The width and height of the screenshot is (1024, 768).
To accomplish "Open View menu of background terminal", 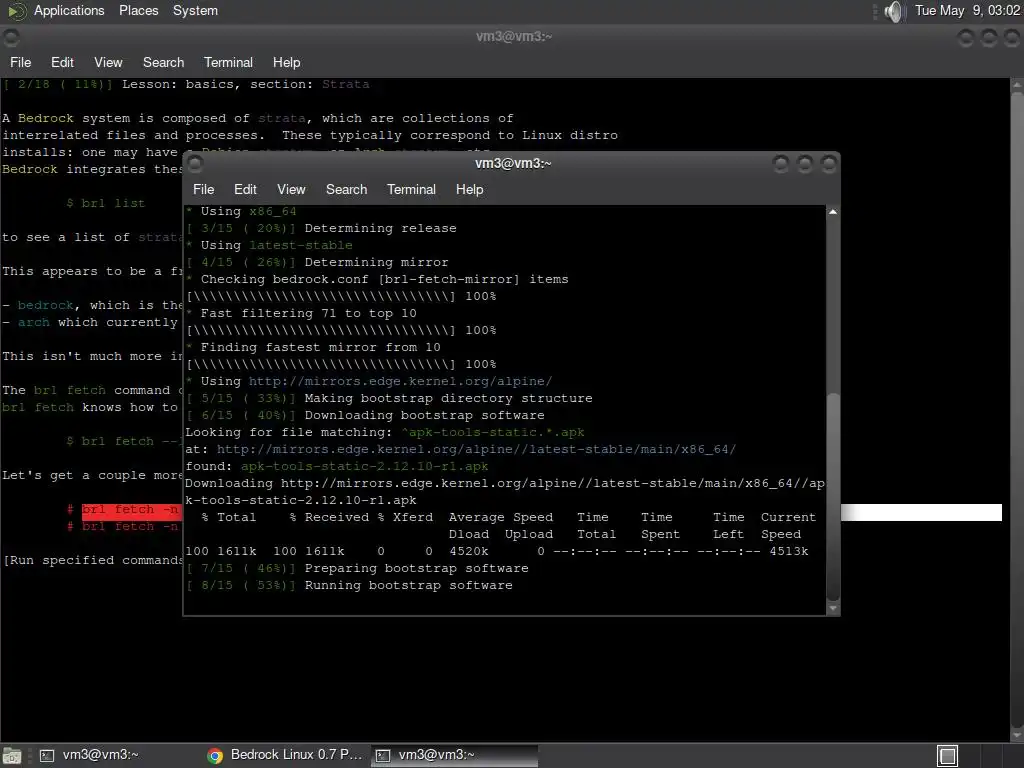I will click(x=108, y=63).
